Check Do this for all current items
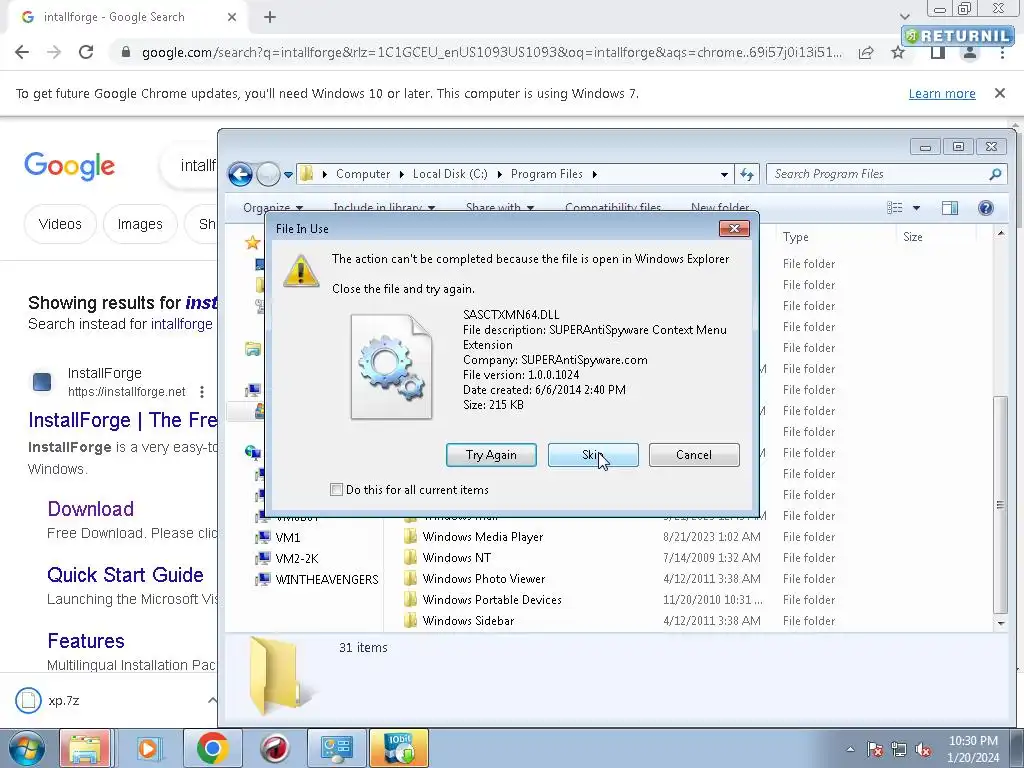The image size is (1024, 768). [336, 490]
